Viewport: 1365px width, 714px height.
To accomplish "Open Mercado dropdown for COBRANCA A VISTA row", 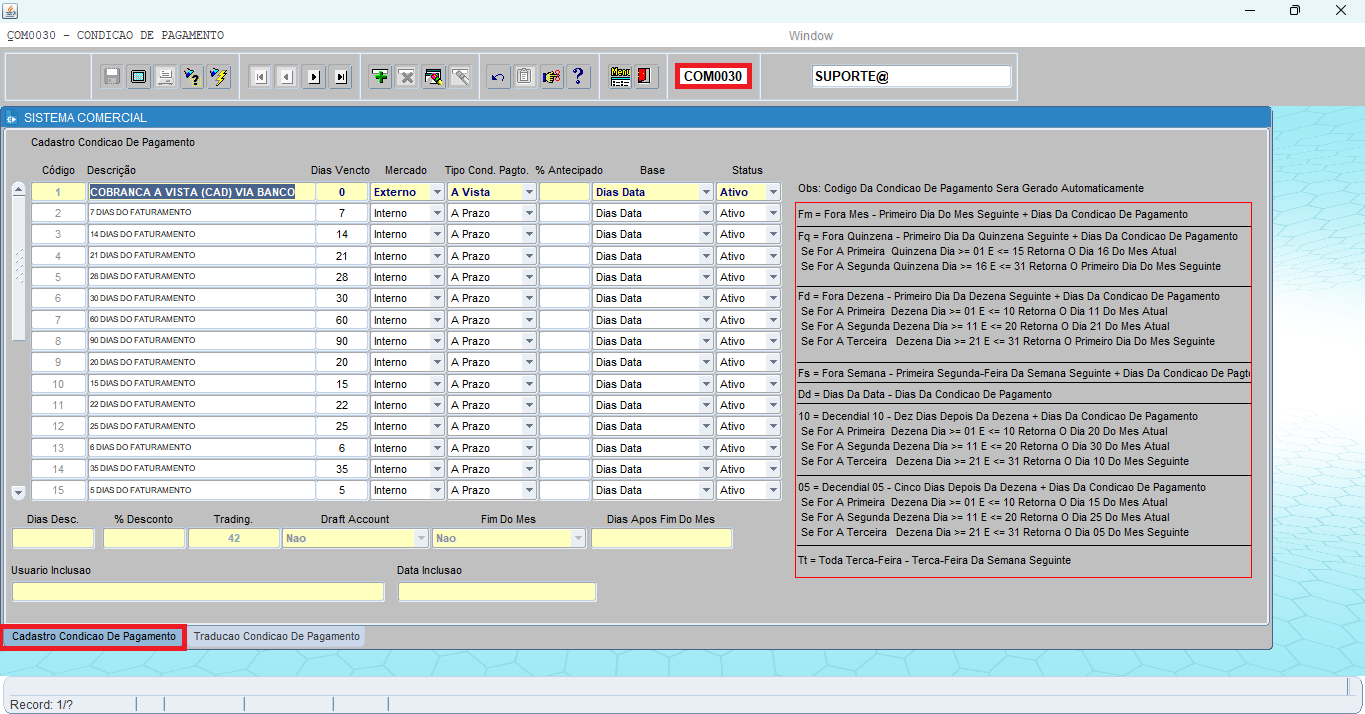I will (x=436, y=192).
